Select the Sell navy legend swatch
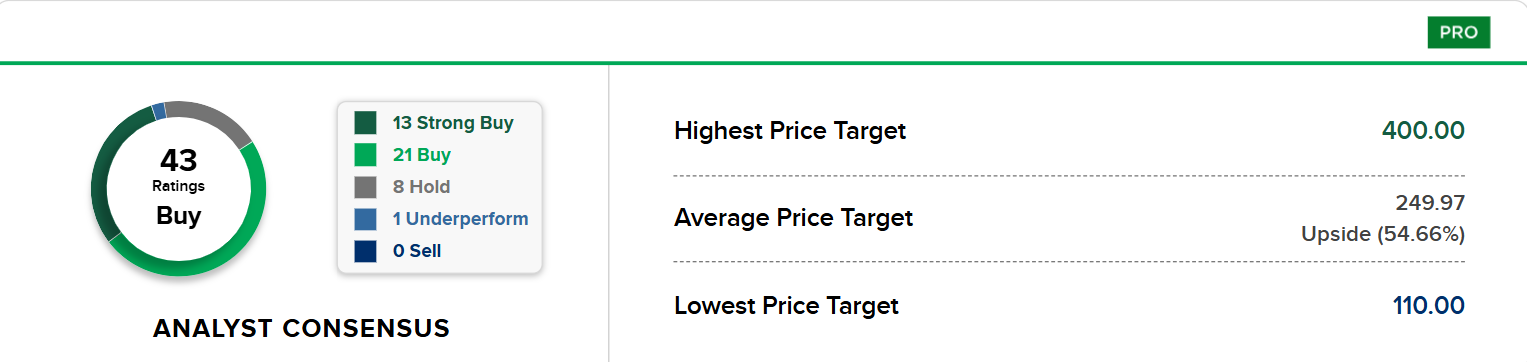Image resolution: width=1527 pixels, height=362 pixels. 365,251
